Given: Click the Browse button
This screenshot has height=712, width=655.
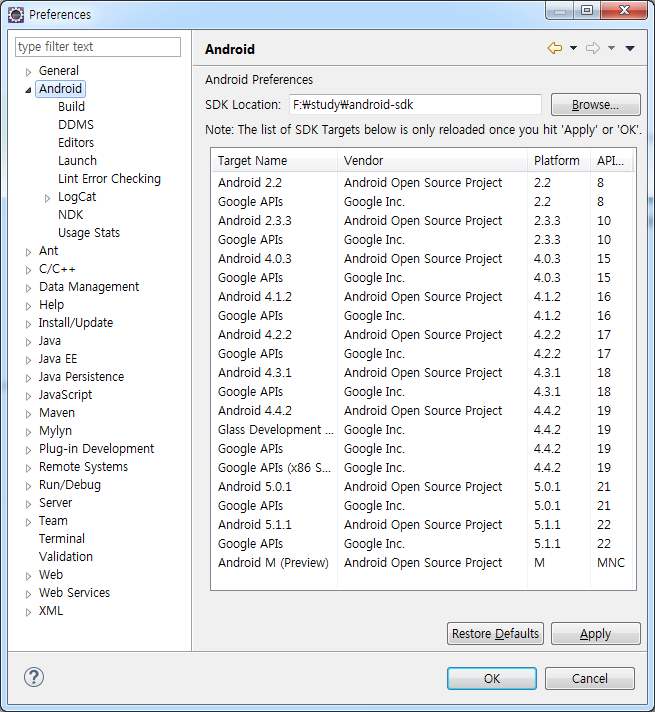Looking at the screenshot, I should 595,105.
